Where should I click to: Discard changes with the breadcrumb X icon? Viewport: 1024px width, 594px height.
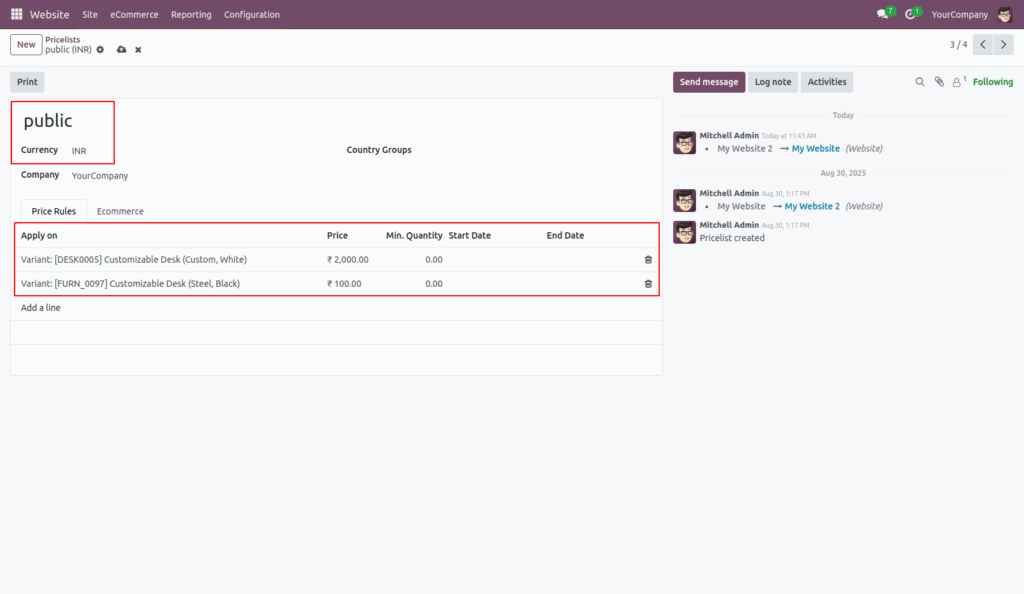[x=137, y=49]
